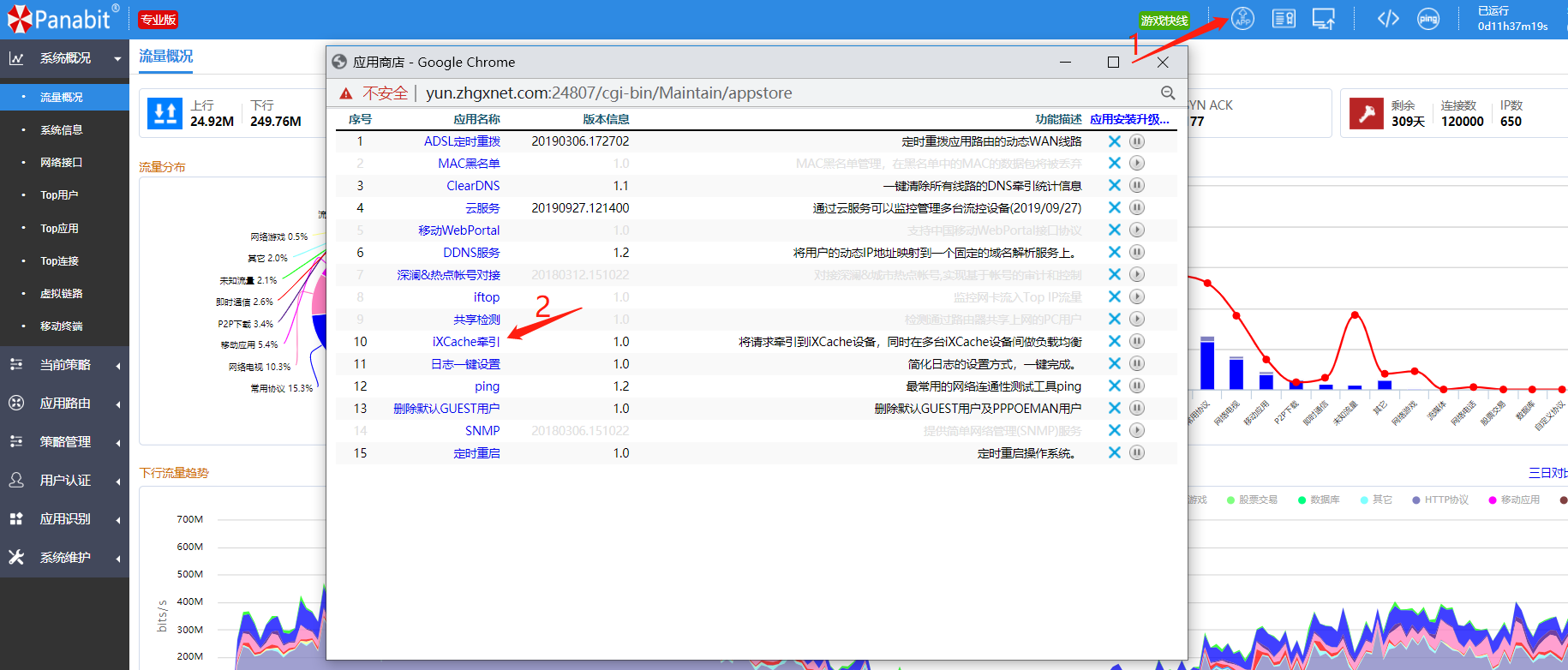Remove the iXCache牵引 app using X icon
This screenshot has height=670, width=1568.
pyautogui.click(x=1115, y=342)
